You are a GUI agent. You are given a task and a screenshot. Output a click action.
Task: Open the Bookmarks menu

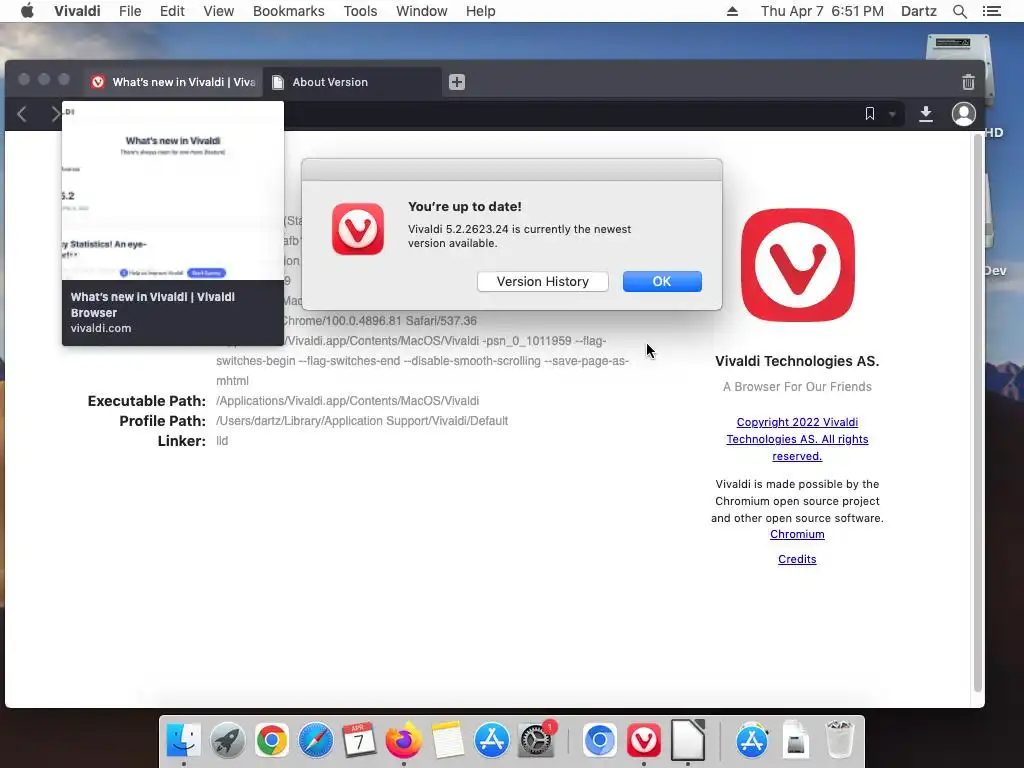[x=289, y=11]
